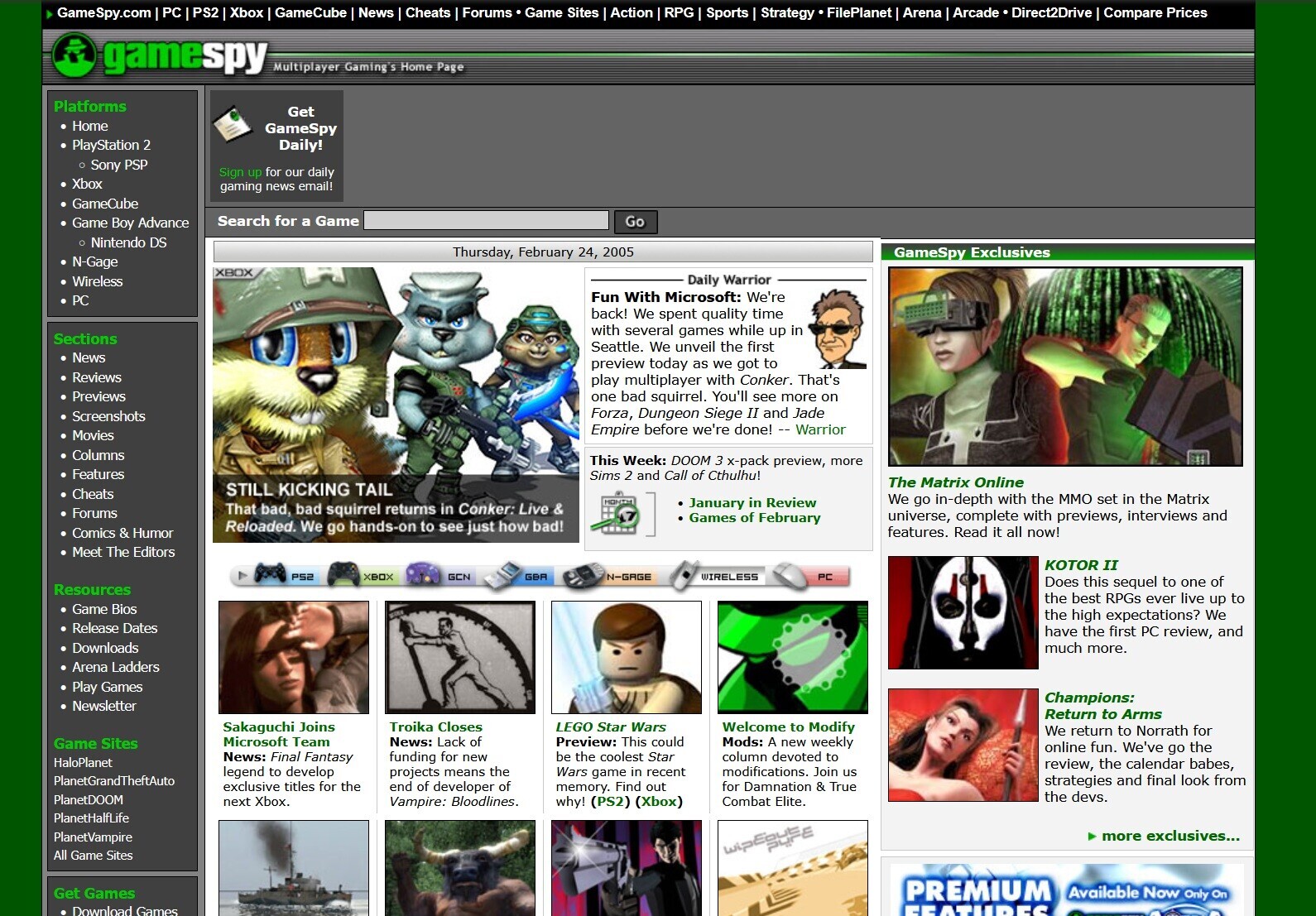Open Champions Return to Arms thumbnail
The width and height of the screenshot is (1316, 916).
[x=963, y=745]
